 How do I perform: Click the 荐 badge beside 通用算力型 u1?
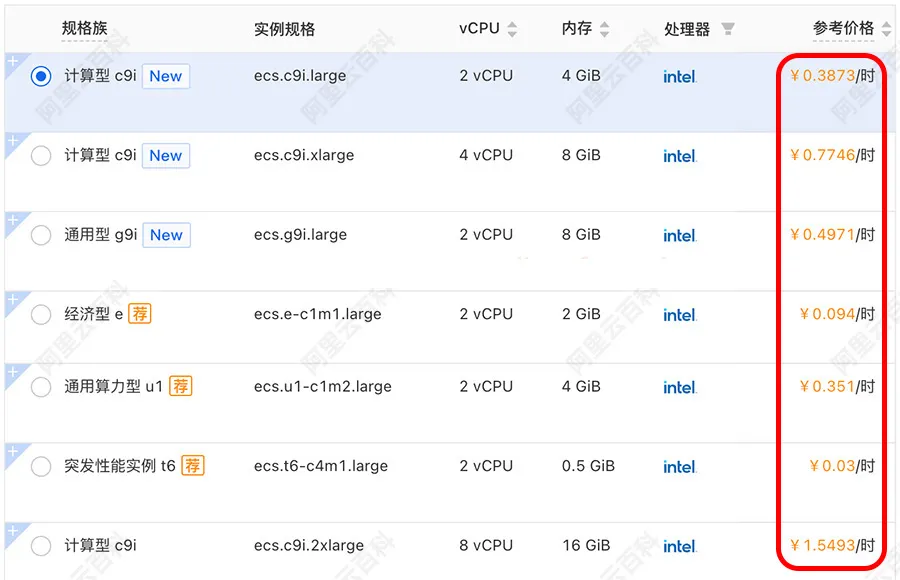pyautogui.click(x=180, y=386)
